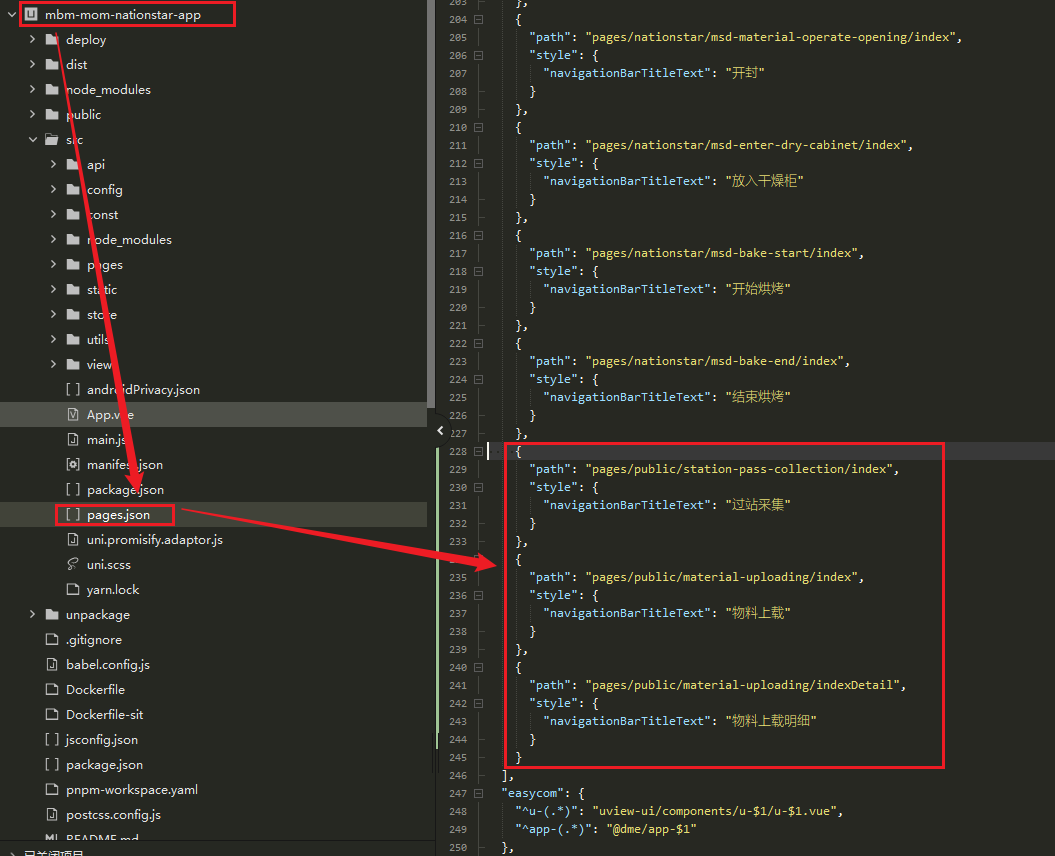The height and width of the screenshot is (856, 1055).
Task: Collapse the src folder chevron
Action: coord(32,140)
